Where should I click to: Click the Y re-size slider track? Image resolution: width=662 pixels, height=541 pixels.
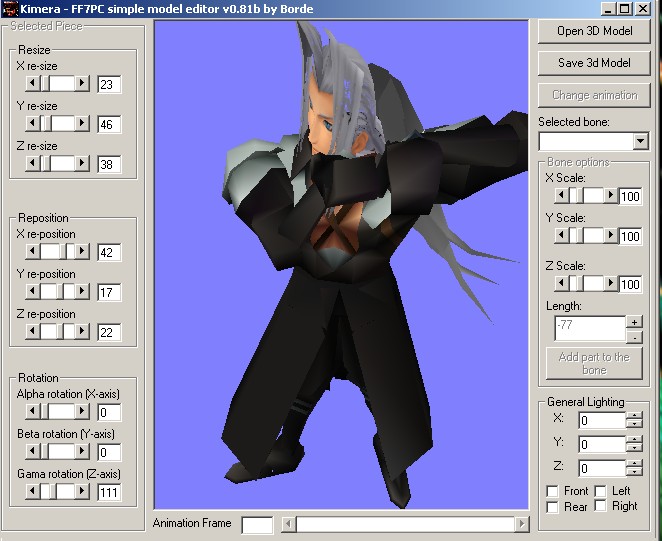click(x=57, y=124)
